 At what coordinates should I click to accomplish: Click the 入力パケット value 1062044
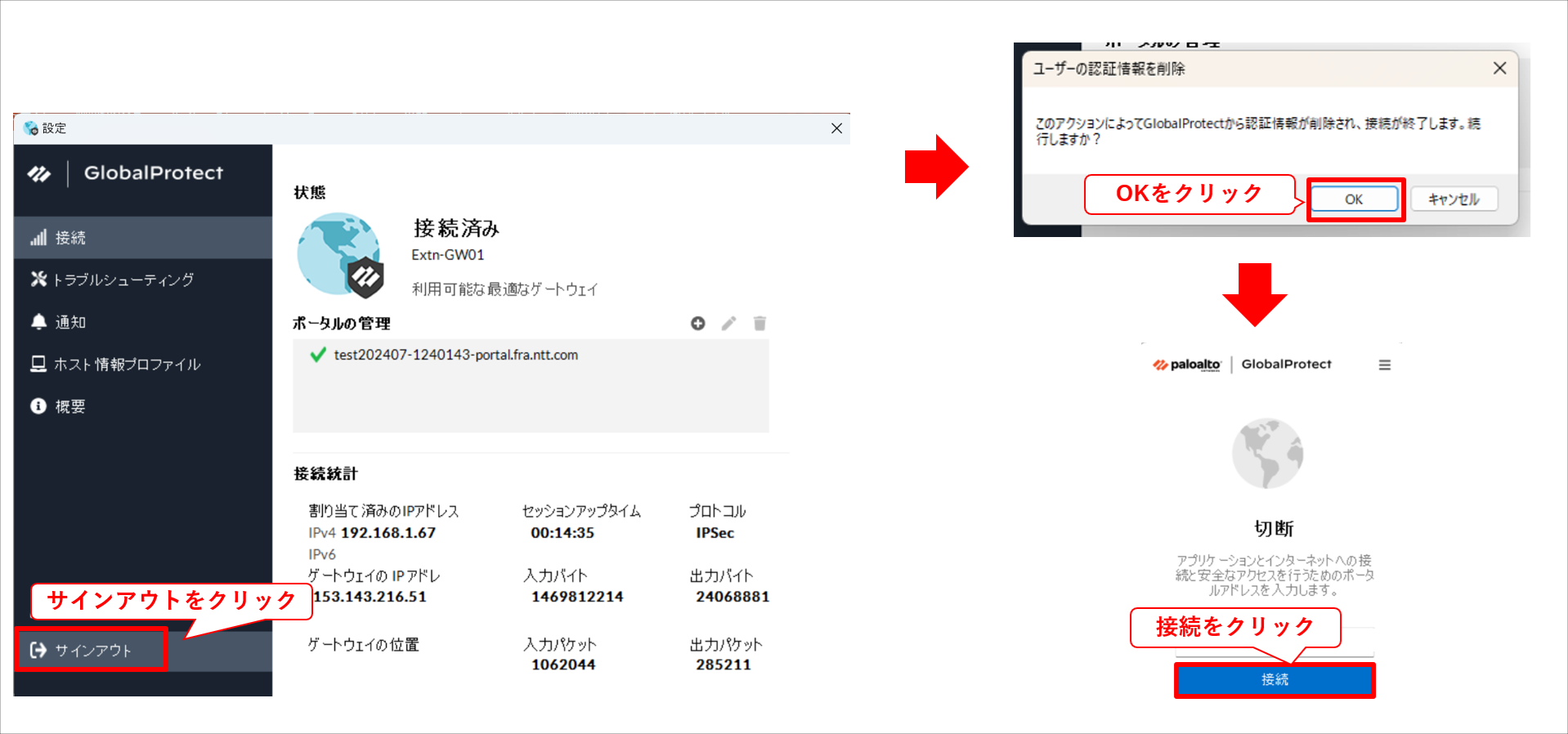click(563, 665)
